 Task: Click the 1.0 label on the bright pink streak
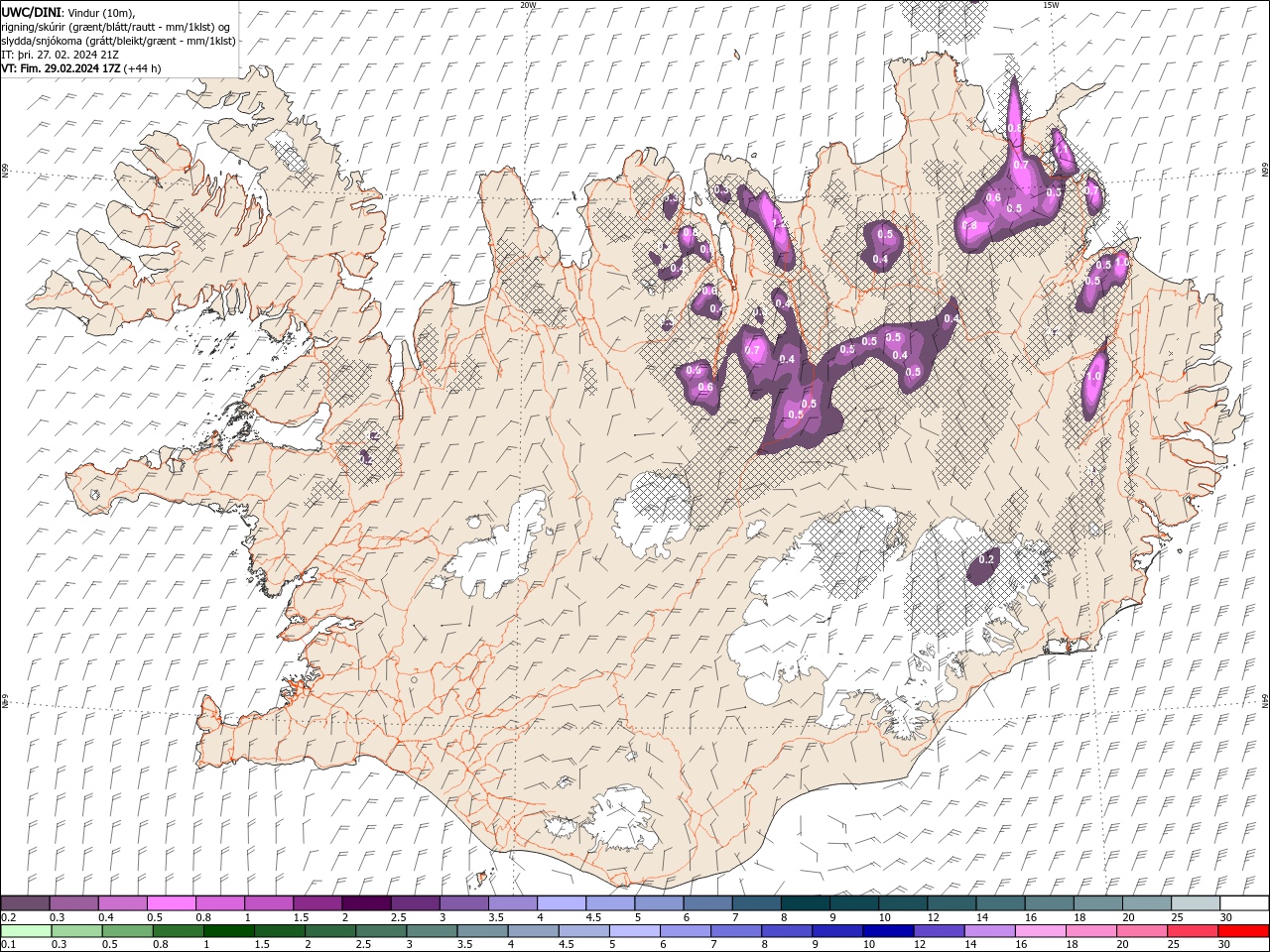[1095, 378]
